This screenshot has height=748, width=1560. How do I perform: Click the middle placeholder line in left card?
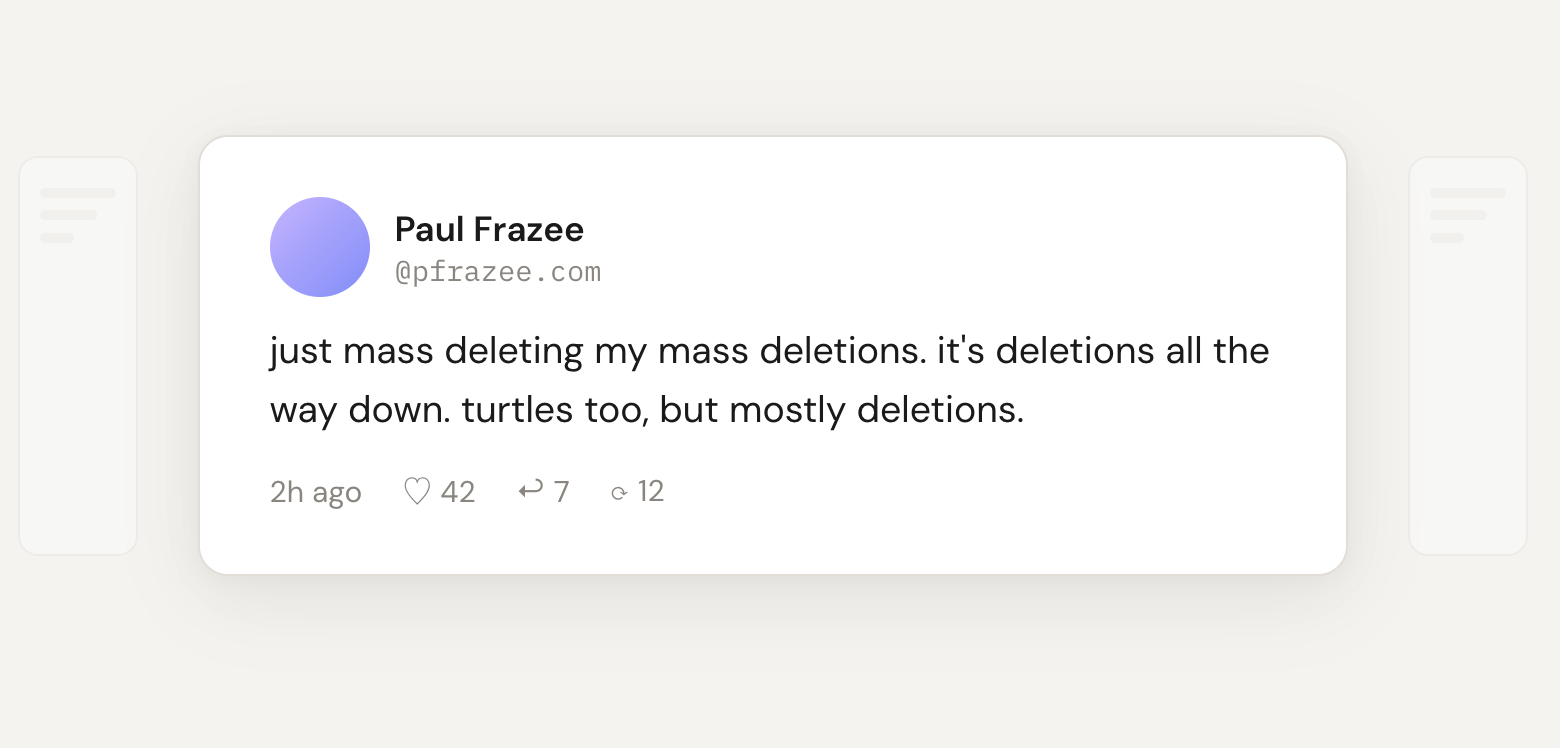point(68,215)
